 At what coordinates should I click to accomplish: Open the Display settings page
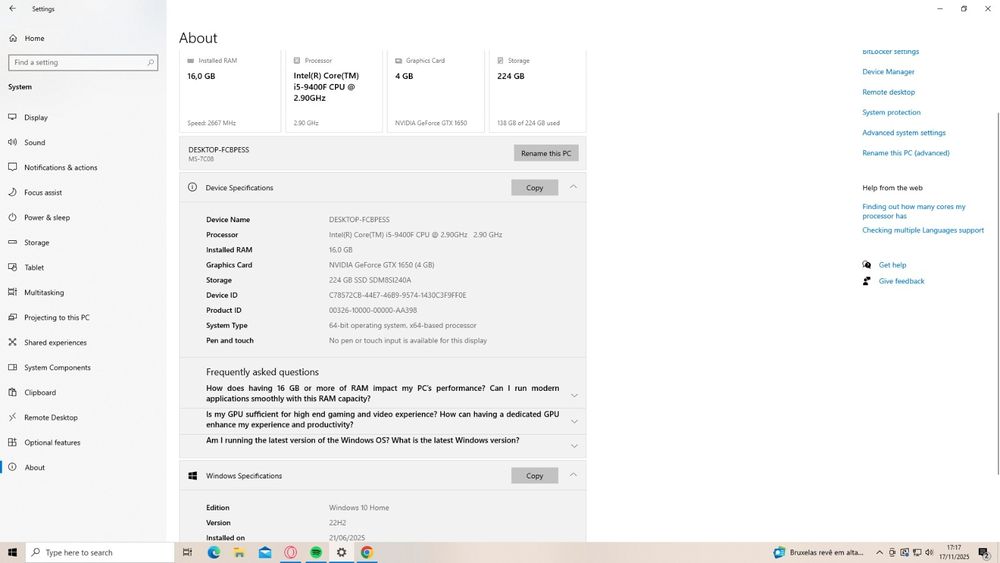(x=36, y=117)
